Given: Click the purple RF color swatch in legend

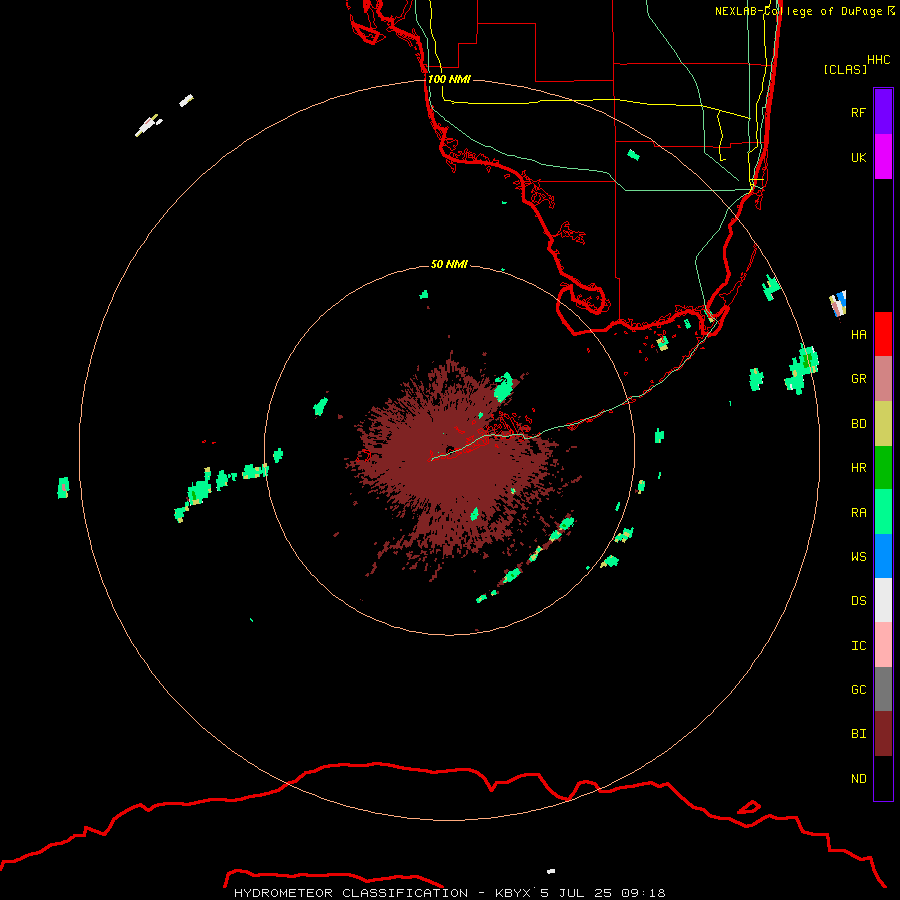Looking at the screenshot, I should click(x=883, y=112).
